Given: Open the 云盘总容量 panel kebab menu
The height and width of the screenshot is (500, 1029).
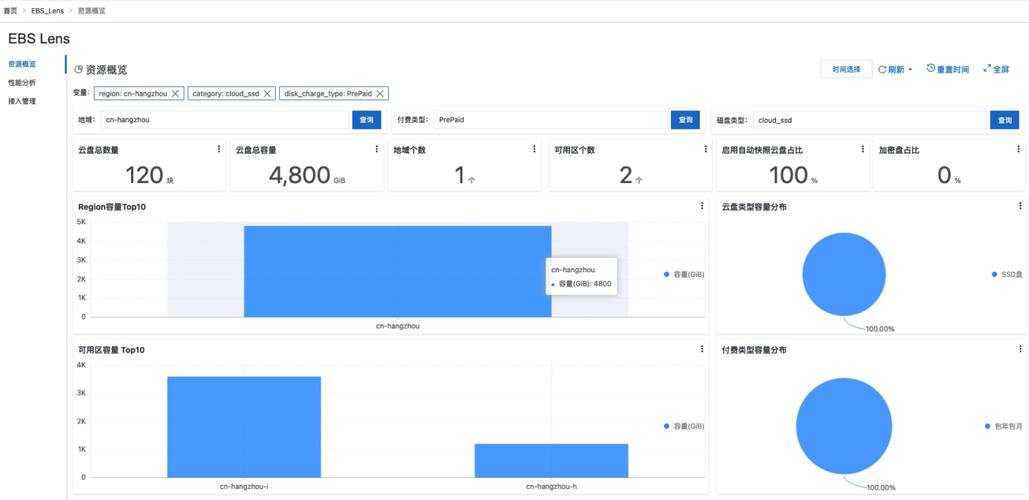Looking at the screenshot, I should point(377,149).
